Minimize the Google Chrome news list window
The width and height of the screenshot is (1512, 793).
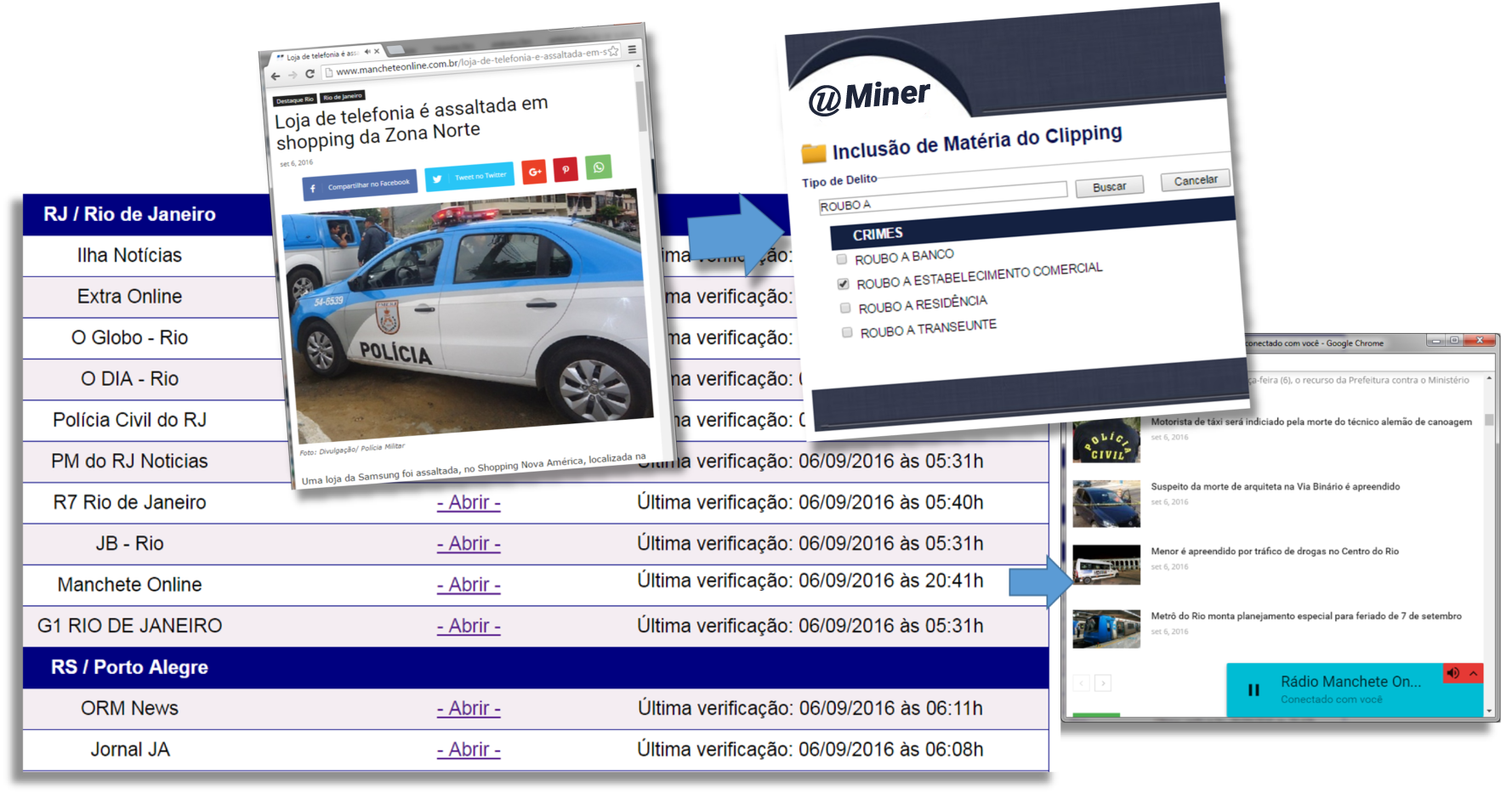click(x=1436, y=341)
